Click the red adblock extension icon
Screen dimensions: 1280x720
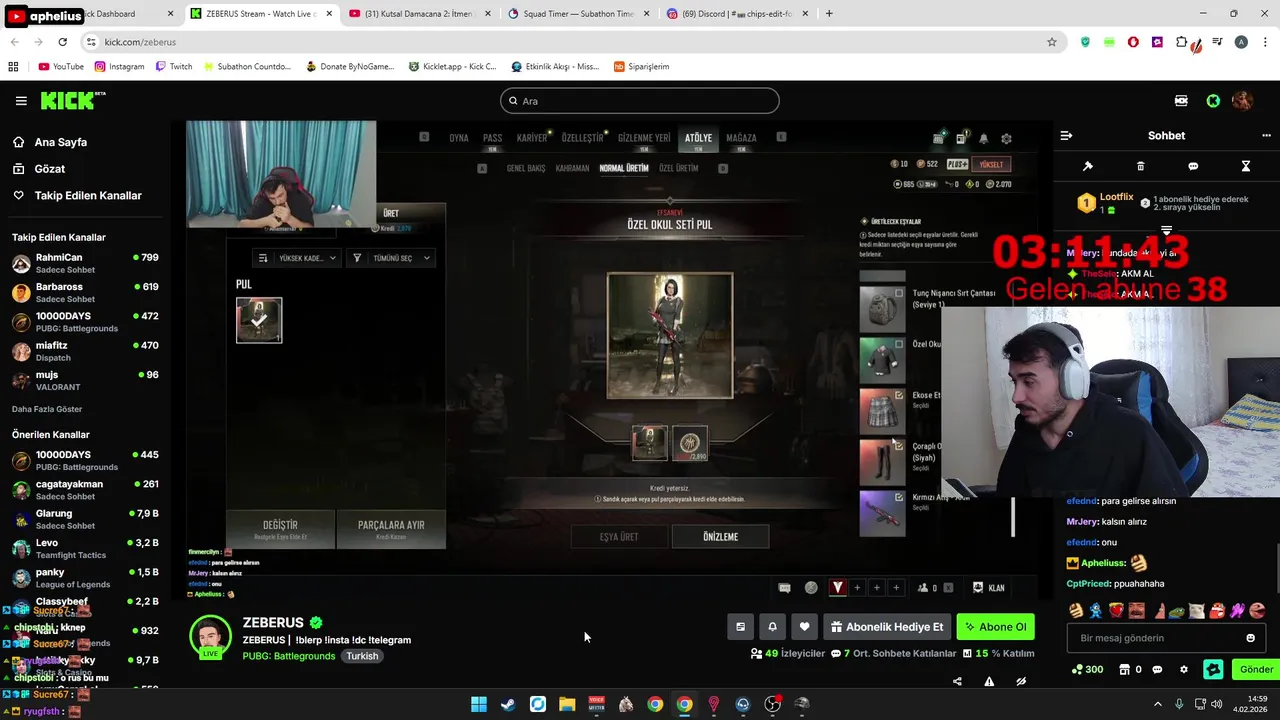point(1133,42)
